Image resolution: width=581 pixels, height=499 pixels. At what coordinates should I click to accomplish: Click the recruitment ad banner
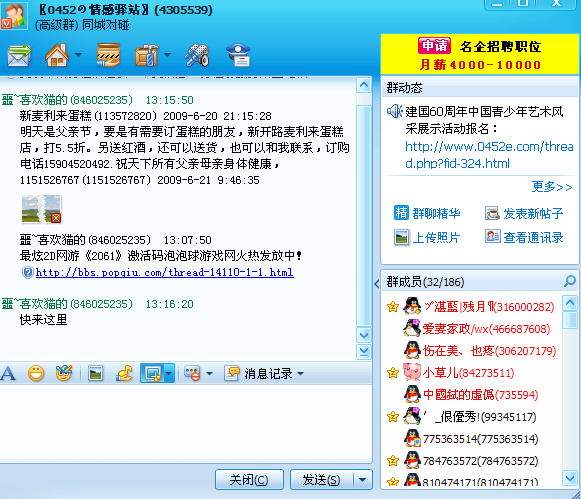(479, 54)
